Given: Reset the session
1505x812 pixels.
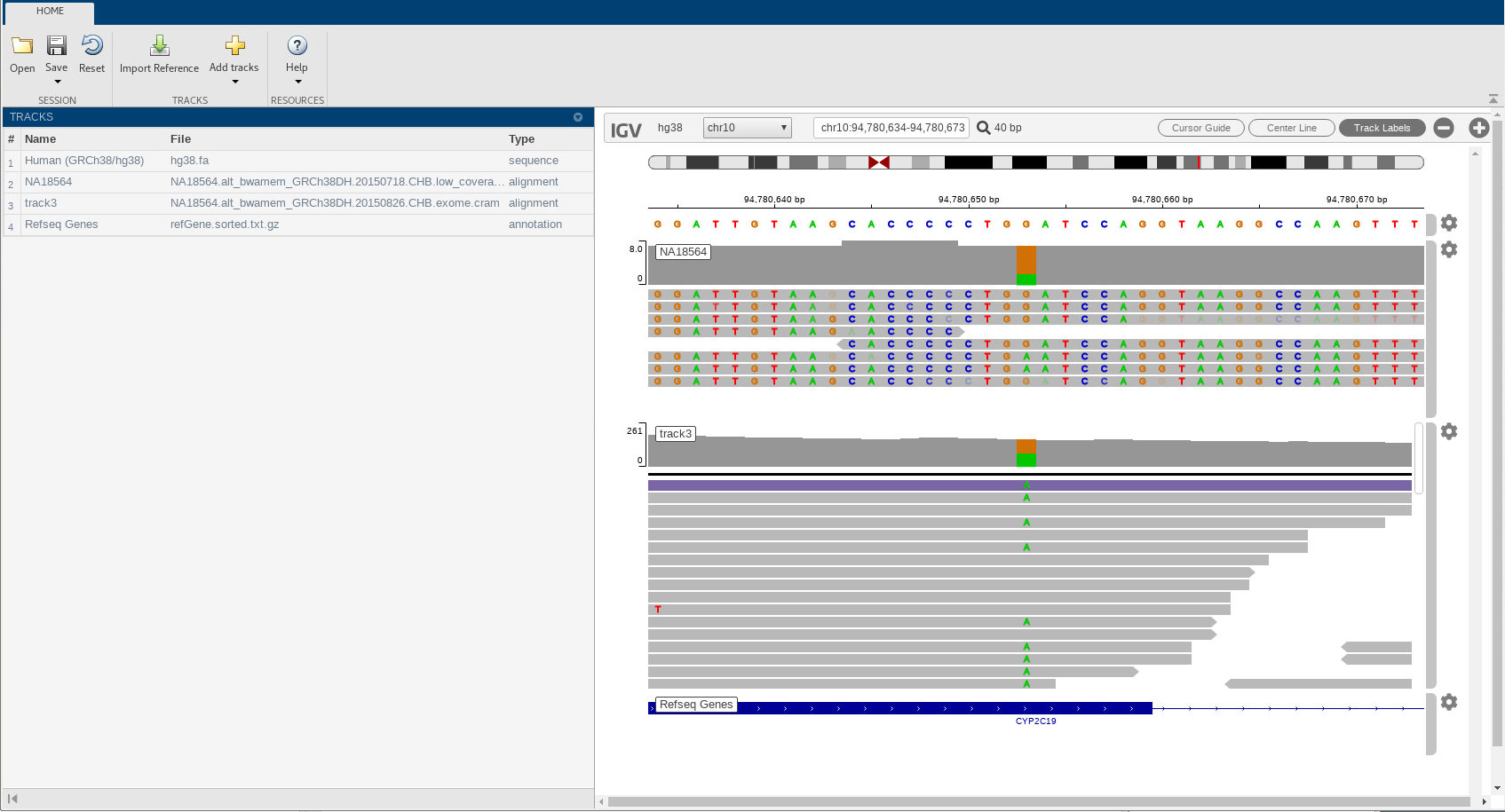Looking at the screenshot, I should 91,53.
